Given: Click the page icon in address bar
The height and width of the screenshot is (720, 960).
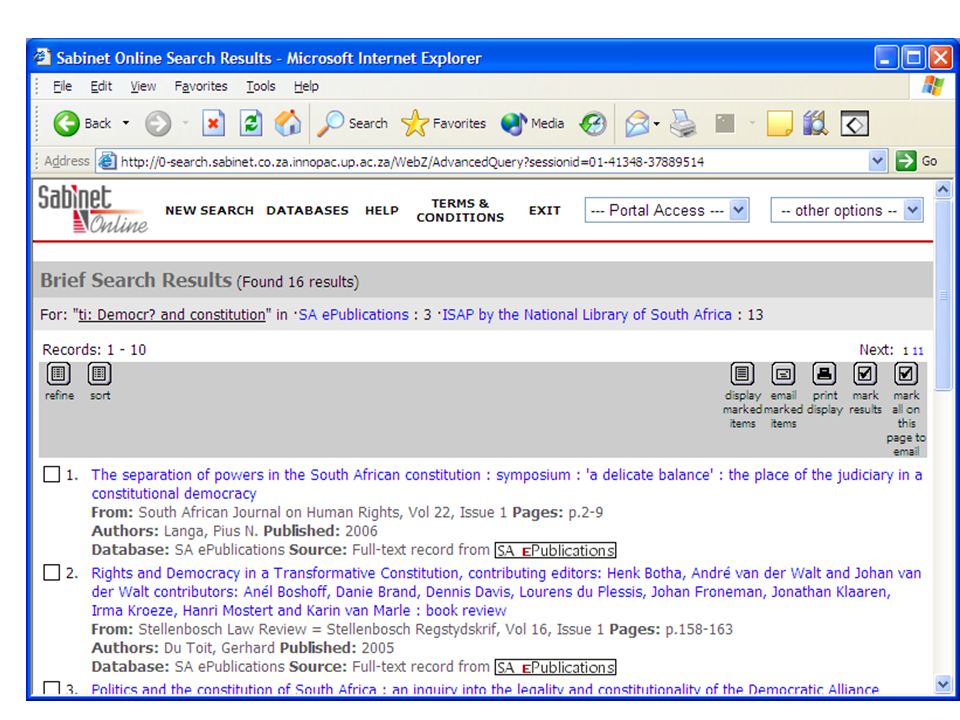Looking at the screenshot, I should tap(107, 161).
